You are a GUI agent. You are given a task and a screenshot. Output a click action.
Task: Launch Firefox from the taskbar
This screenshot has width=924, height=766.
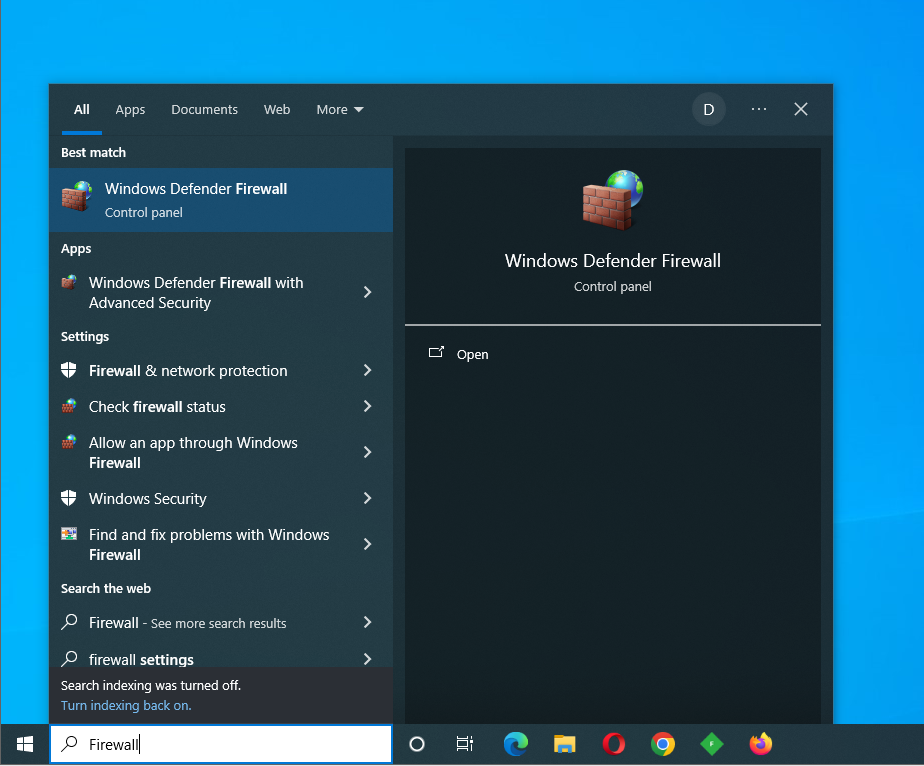coord(761,744)
